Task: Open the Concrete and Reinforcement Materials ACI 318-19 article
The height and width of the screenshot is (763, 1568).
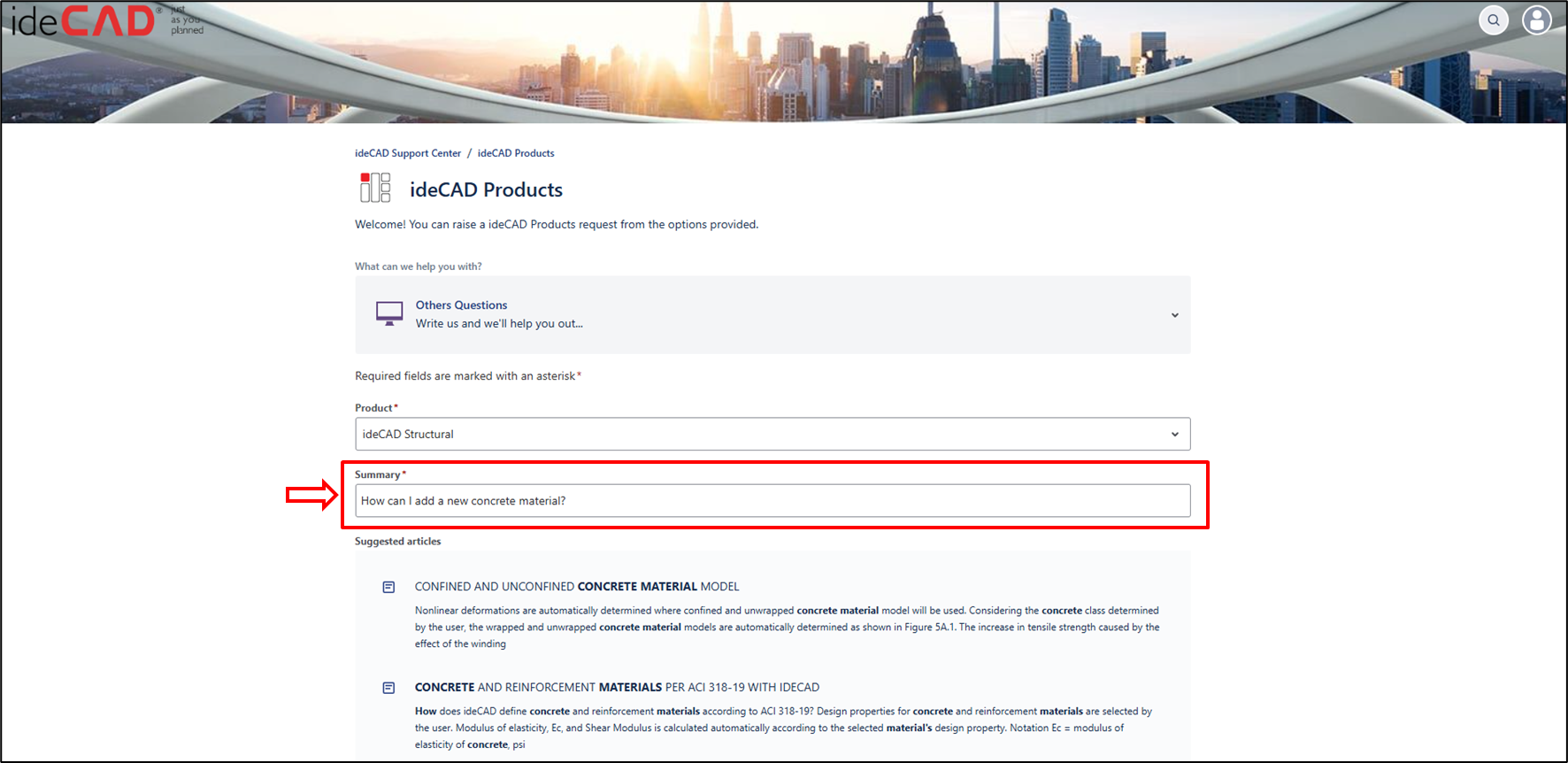Action: [x=617, y=688]
